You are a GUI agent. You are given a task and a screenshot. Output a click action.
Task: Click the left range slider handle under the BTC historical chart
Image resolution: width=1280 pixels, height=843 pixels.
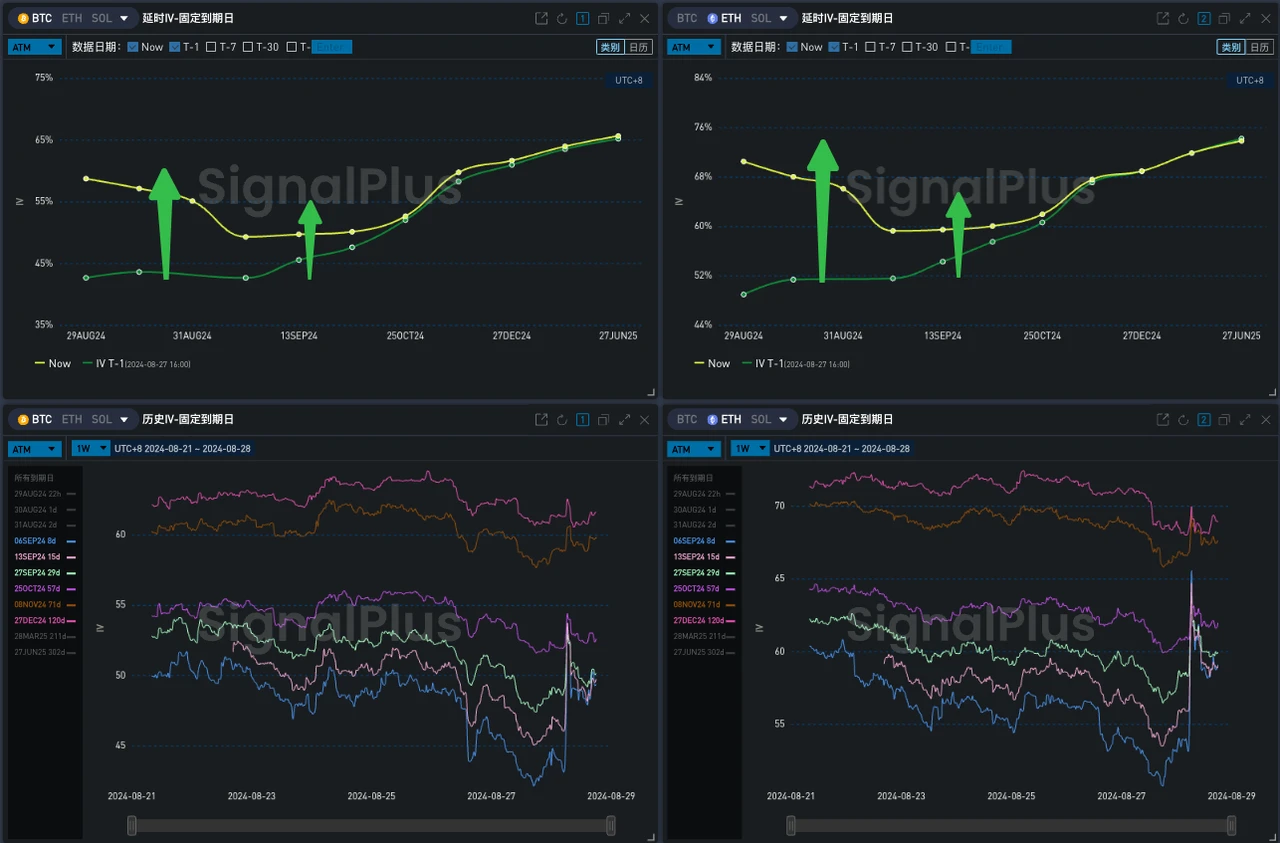click(x=132, y=825)
